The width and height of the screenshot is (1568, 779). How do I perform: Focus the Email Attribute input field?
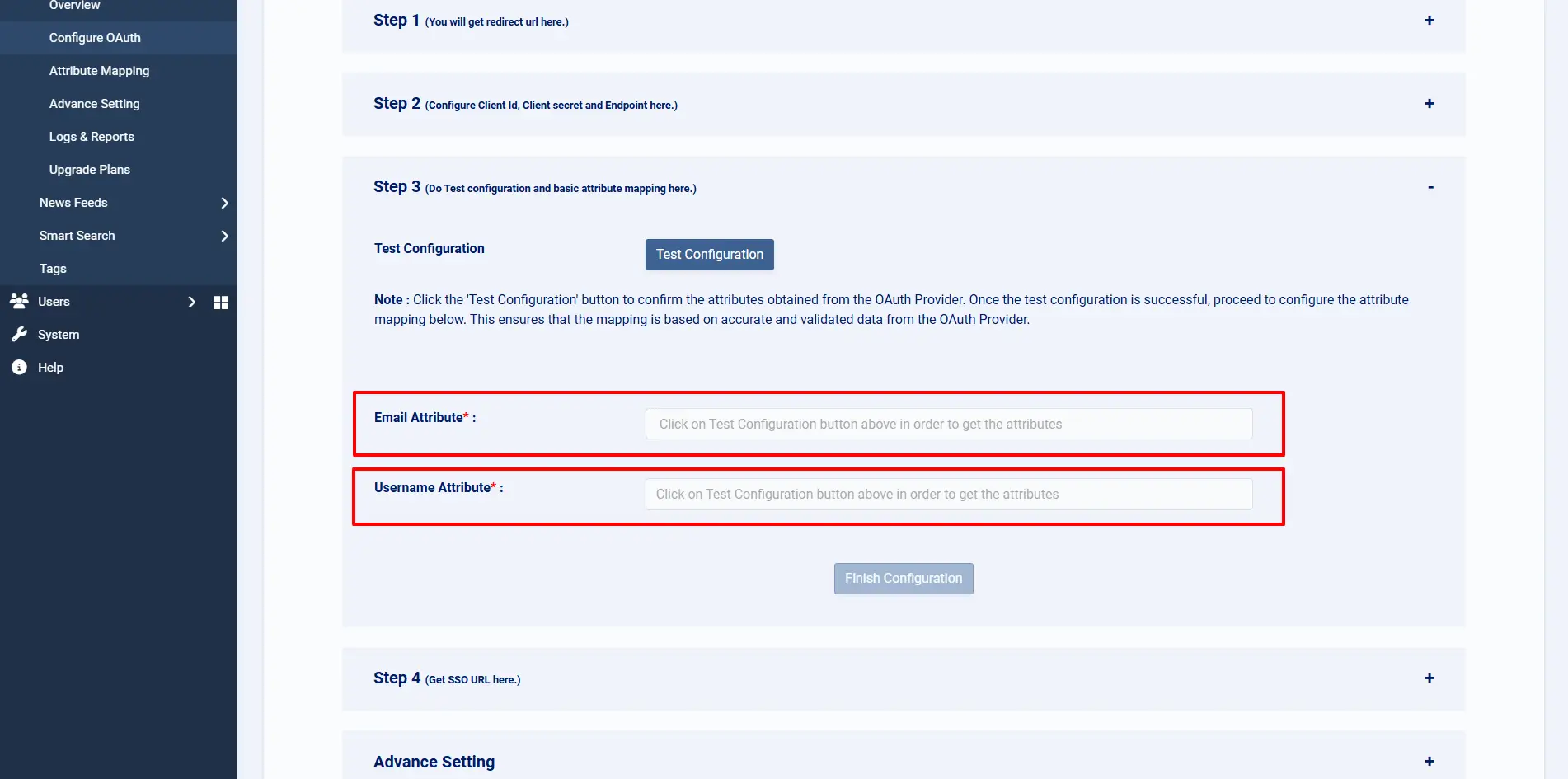(x=948, y=424)
